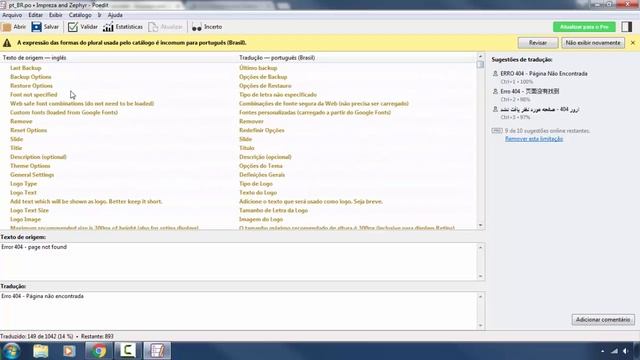The image size is (640, 360).
Task: Click translation Definições Gerais
Action: click(x=262, y=175)
